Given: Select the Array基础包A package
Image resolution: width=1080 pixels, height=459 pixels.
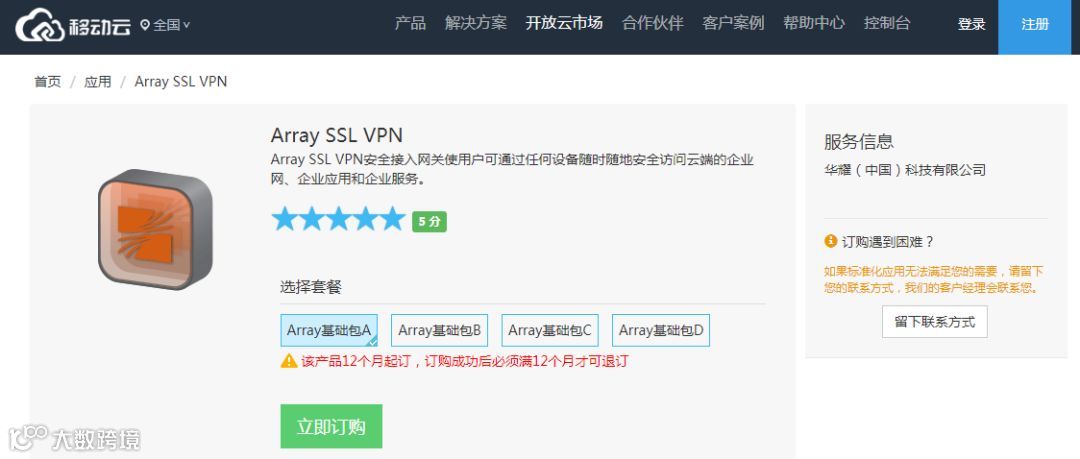Looking at the screenshot, I should [329, 330].
